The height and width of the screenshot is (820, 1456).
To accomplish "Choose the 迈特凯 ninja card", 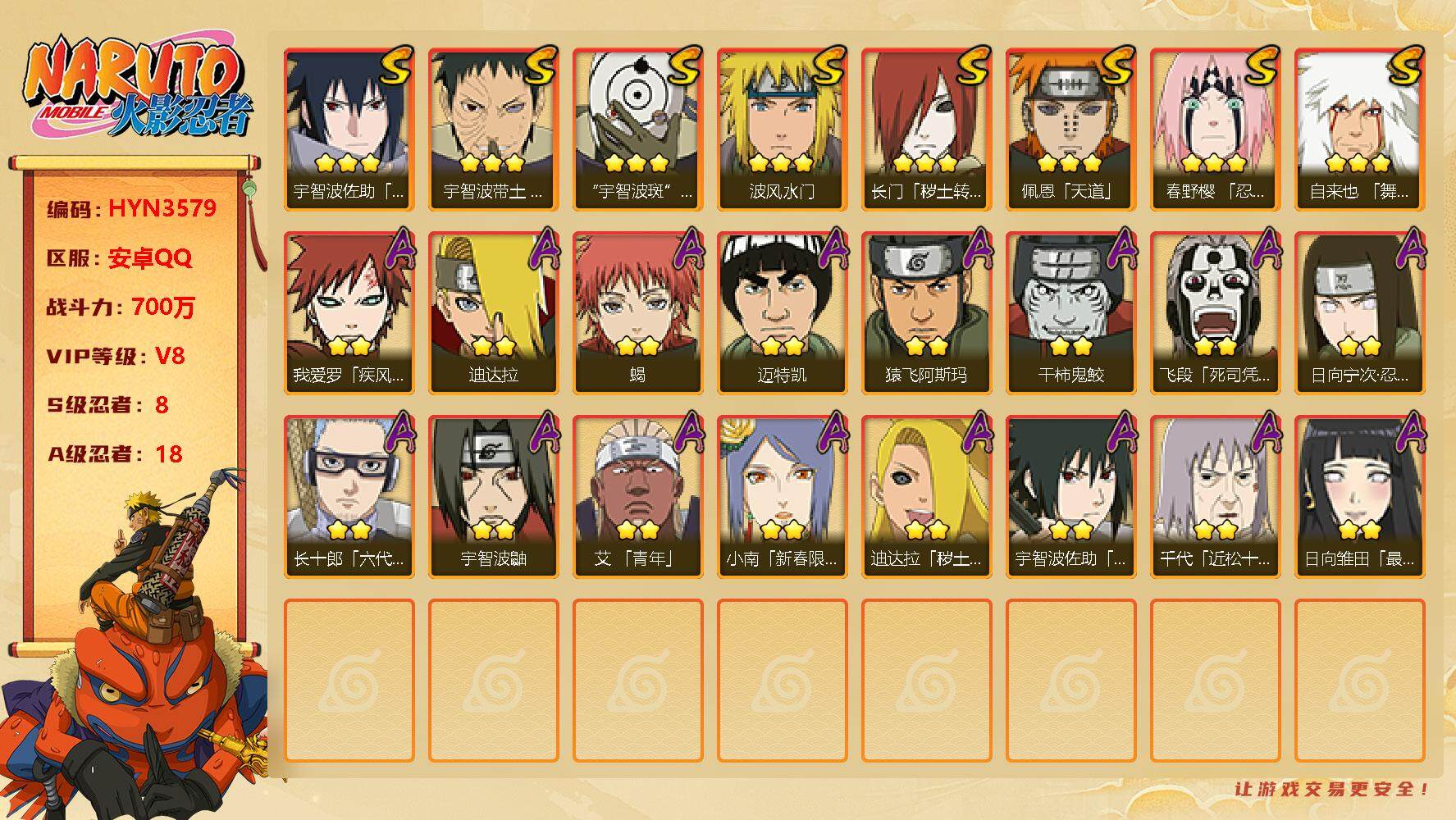I will pyautogui.click(x=782, y=312).
